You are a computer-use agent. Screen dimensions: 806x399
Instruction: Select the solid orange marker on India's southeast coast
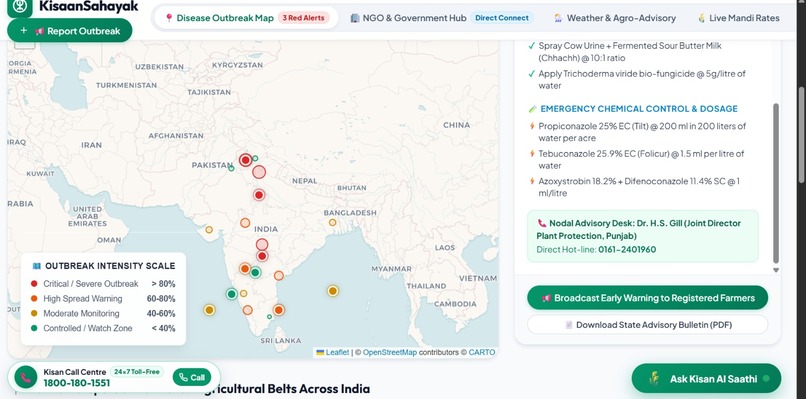(x=279, y=310)
